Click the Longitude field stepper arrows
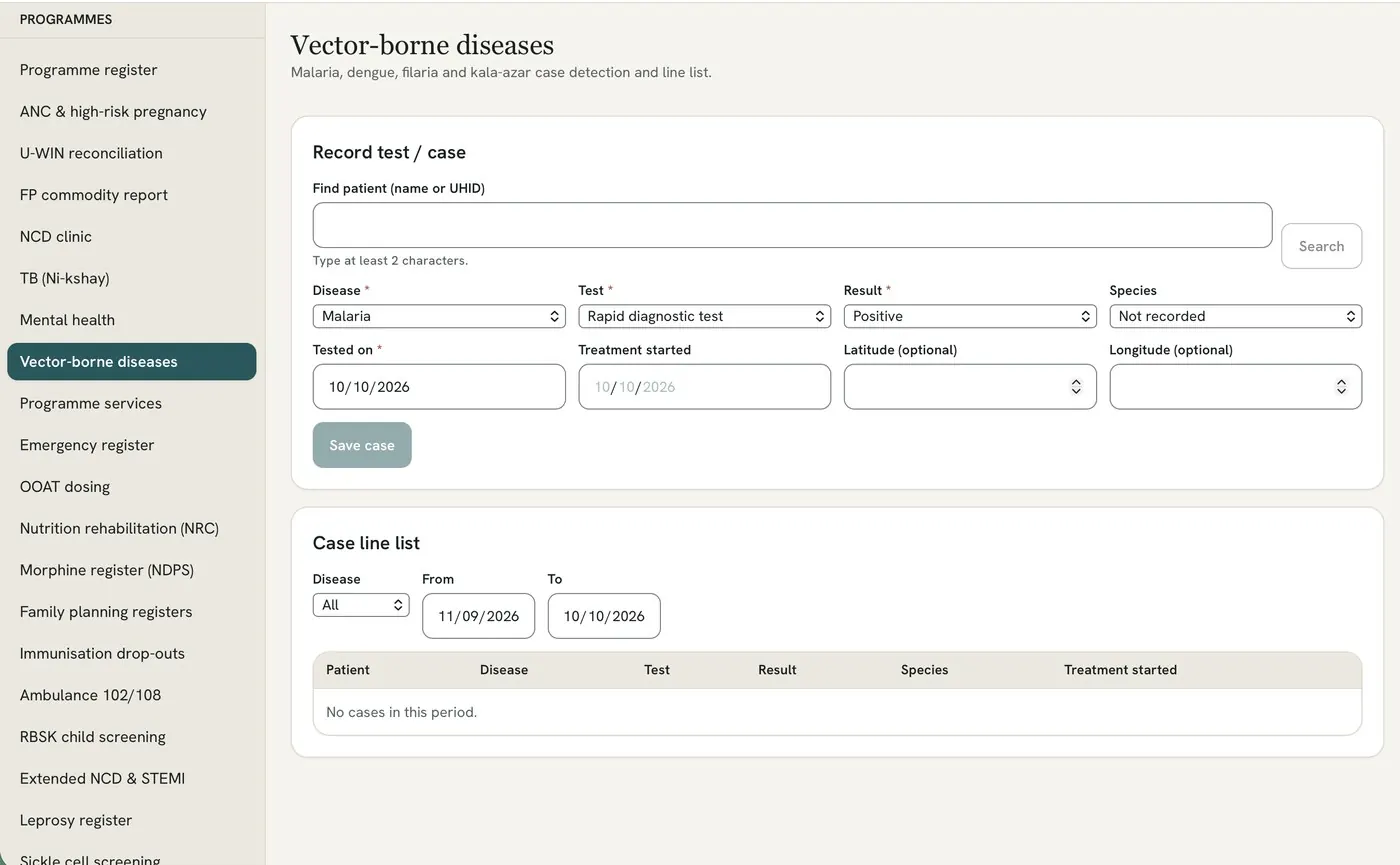 (x=1341, y=387)
